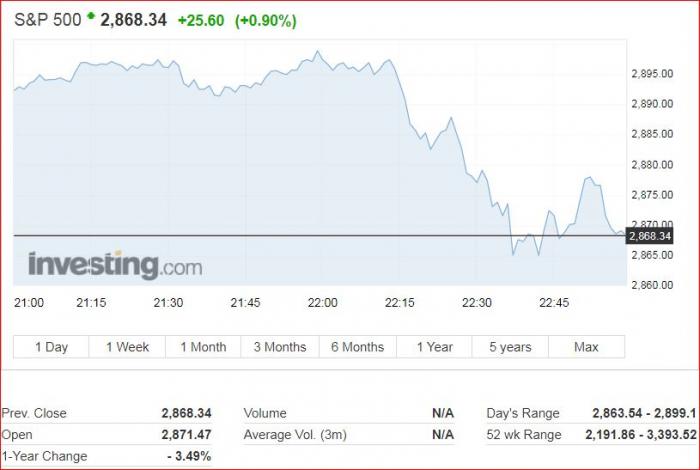The image size is (700, 470).
Task: Click the 21:30 time axis label
Action: [x=168, y=303]
